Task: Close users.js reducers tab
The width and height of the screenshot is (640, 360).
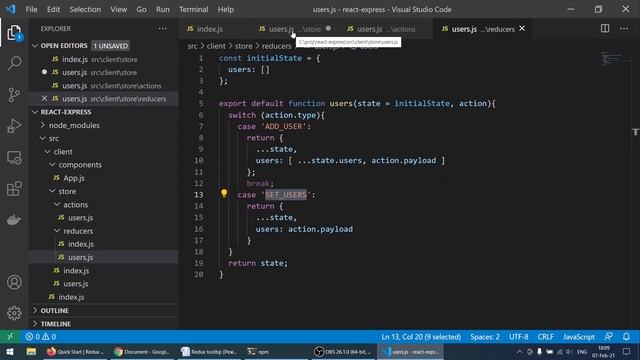Action: click(522, 29)
